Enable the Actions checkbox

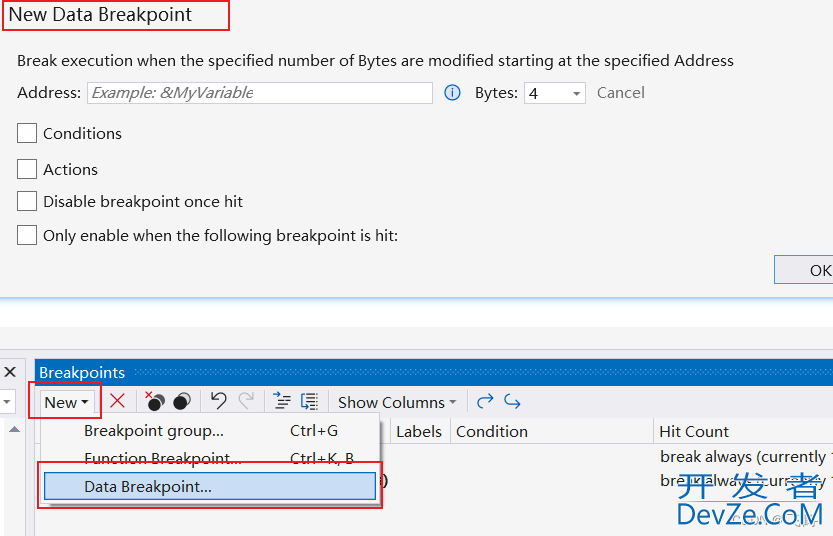pyautogui.click(x=27, y=169)
